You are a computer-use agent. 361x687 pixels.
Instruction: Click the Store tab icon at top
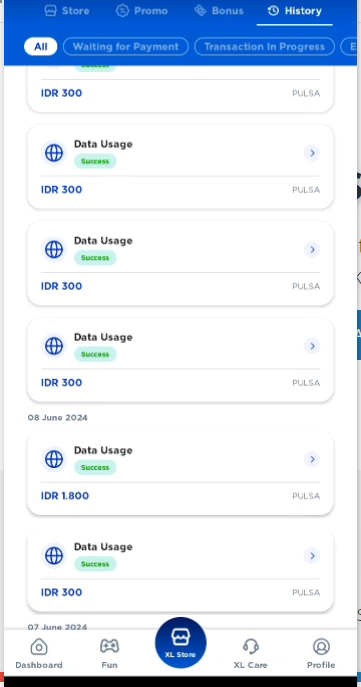(51, 11)
